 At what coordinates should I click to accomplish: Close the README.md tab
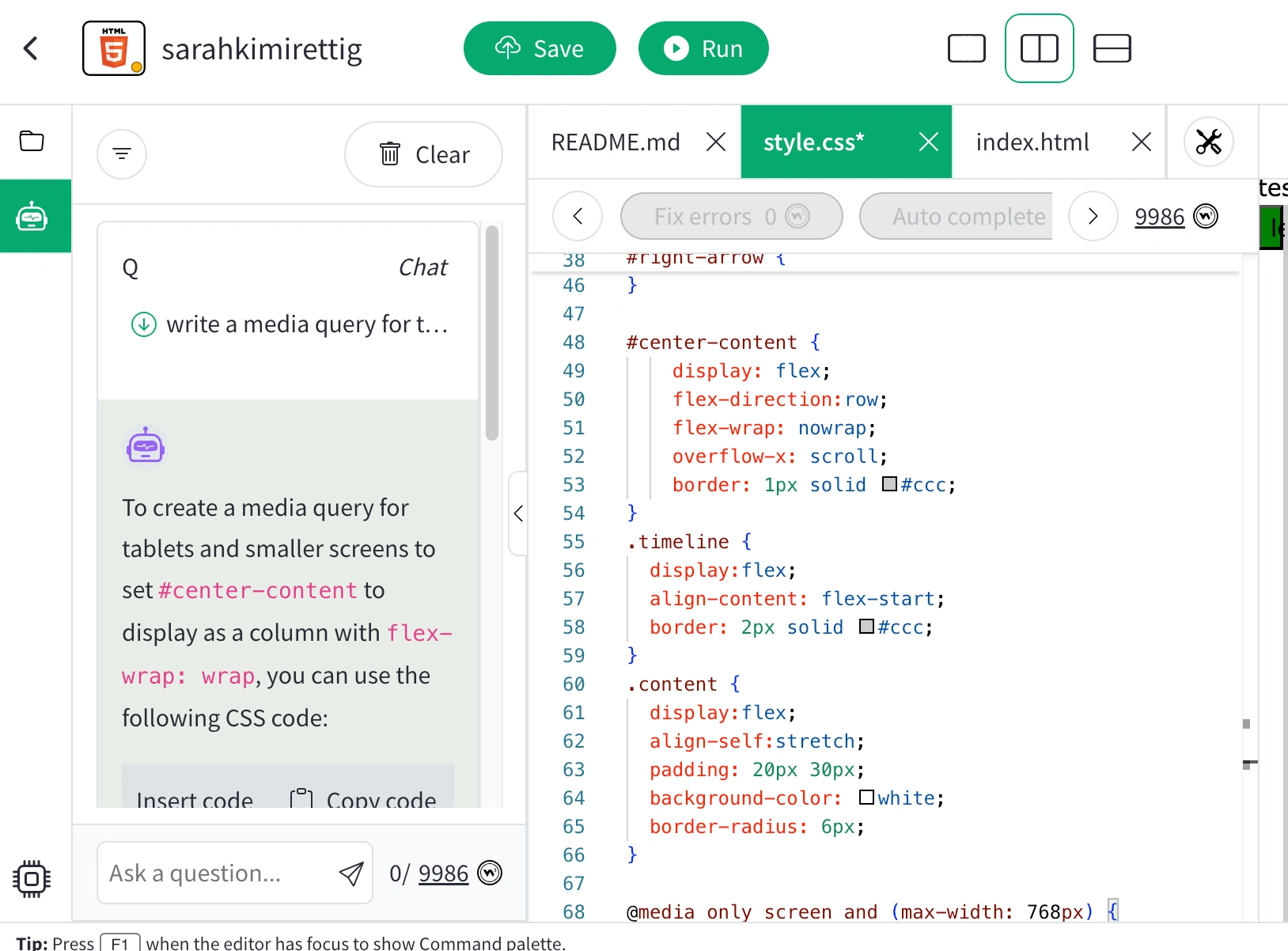(x=716, y=142)
